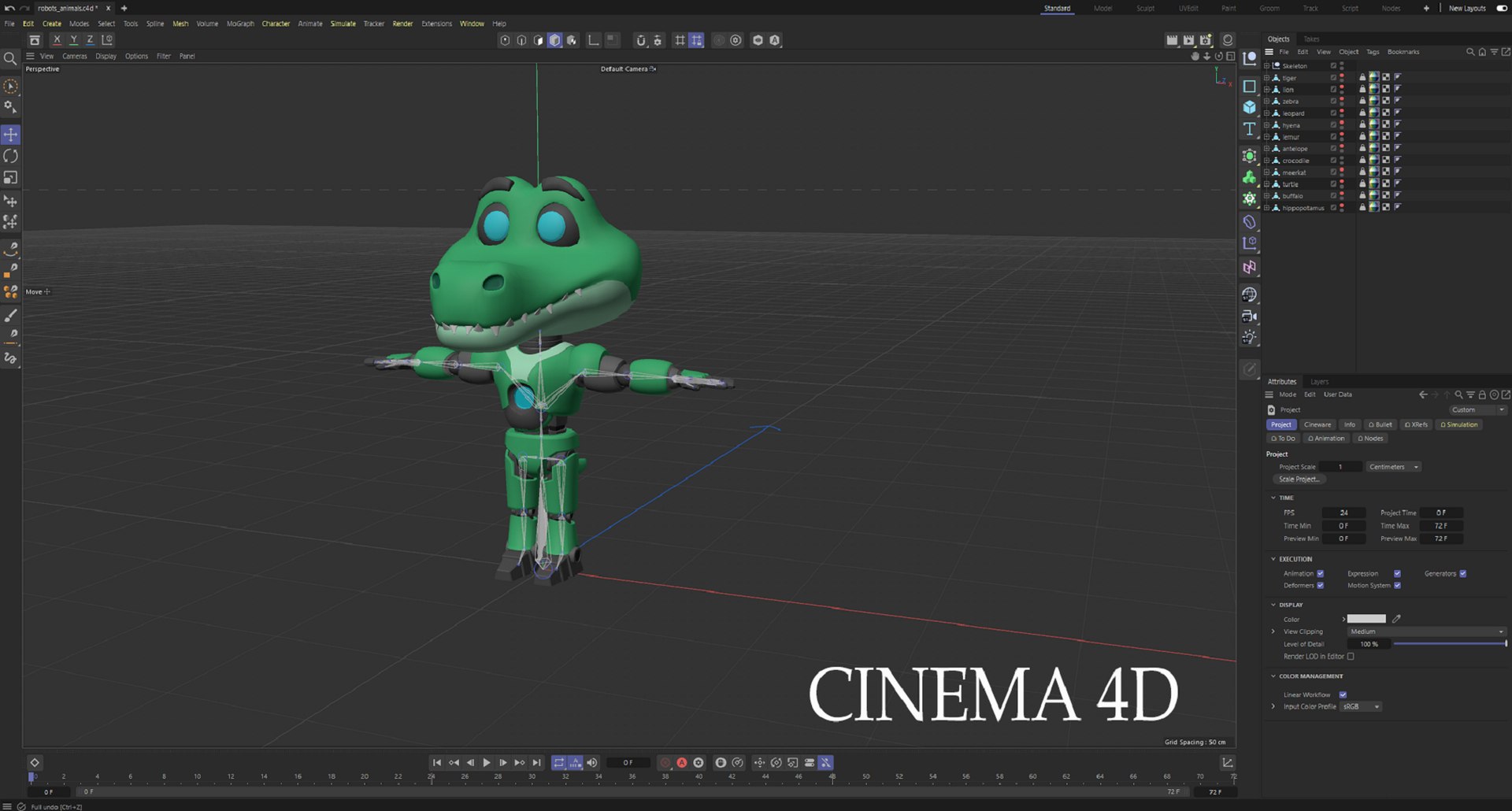Uncheck Linear Workflow checkbox
Image resolution: width=1512 pixels, height=811 pixels.
tap(1343, 694)
